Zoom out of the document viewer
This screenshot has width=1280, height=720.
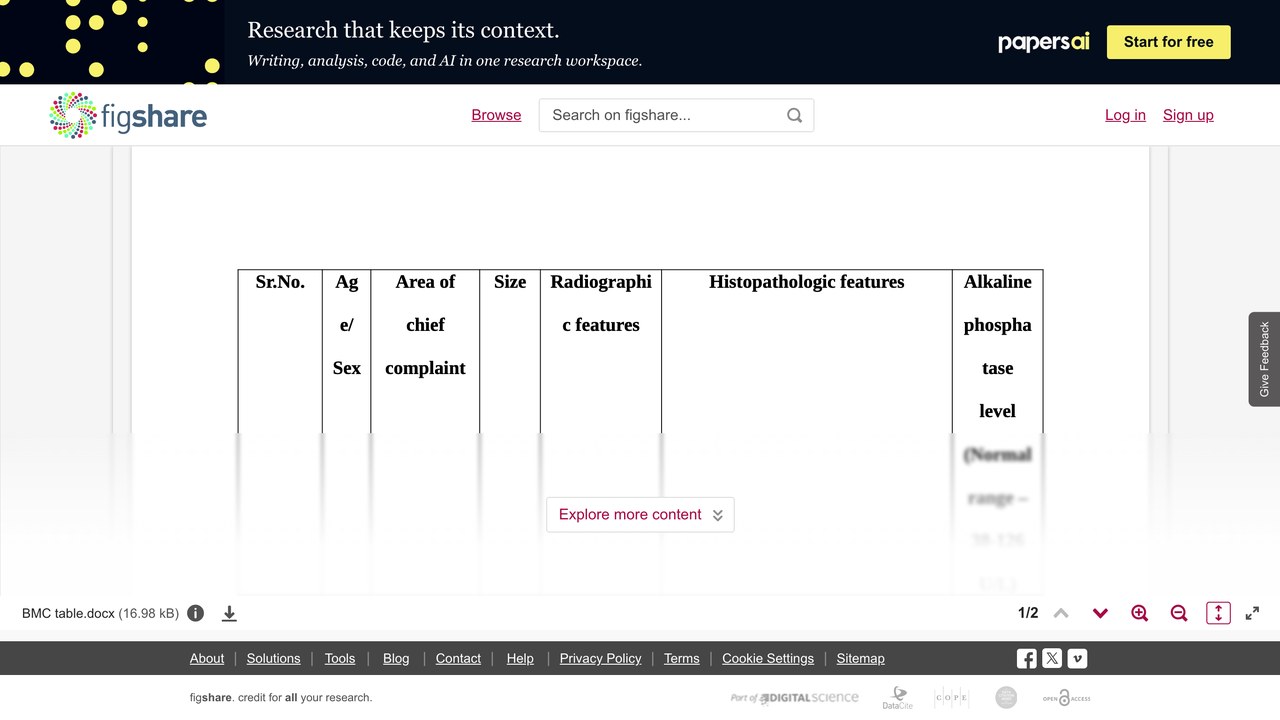tap(1179, 613)
